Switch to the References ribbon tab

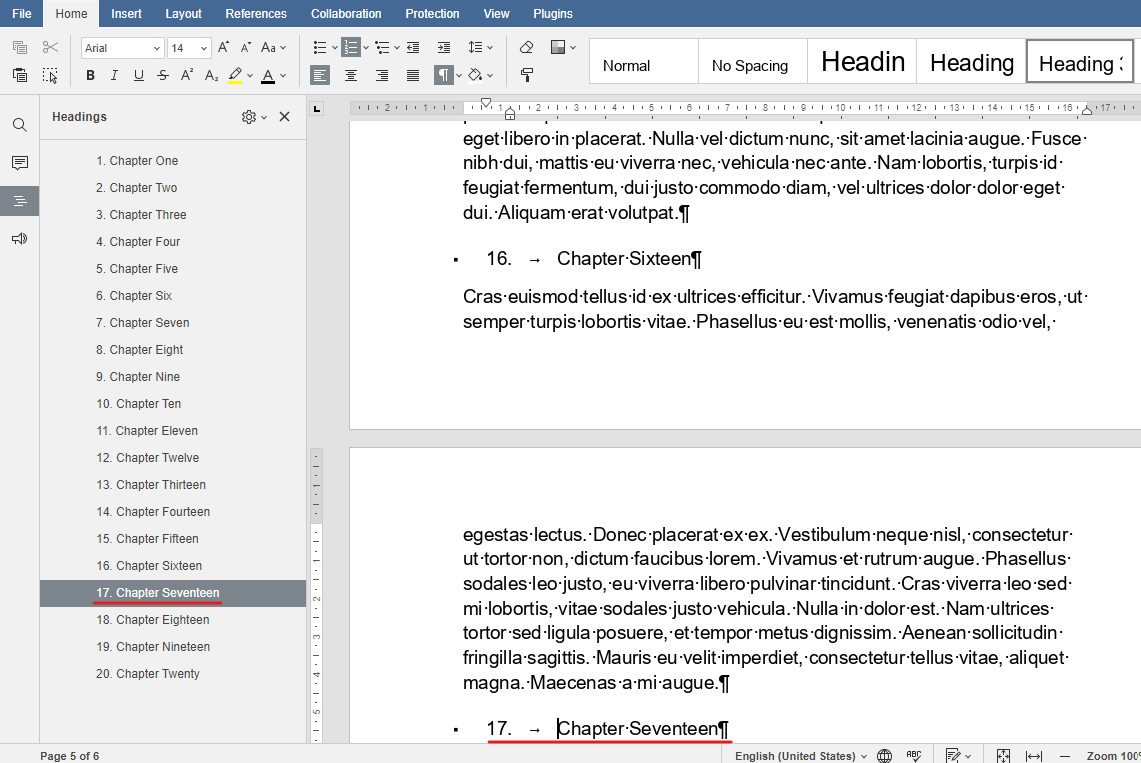click(256, 13)
